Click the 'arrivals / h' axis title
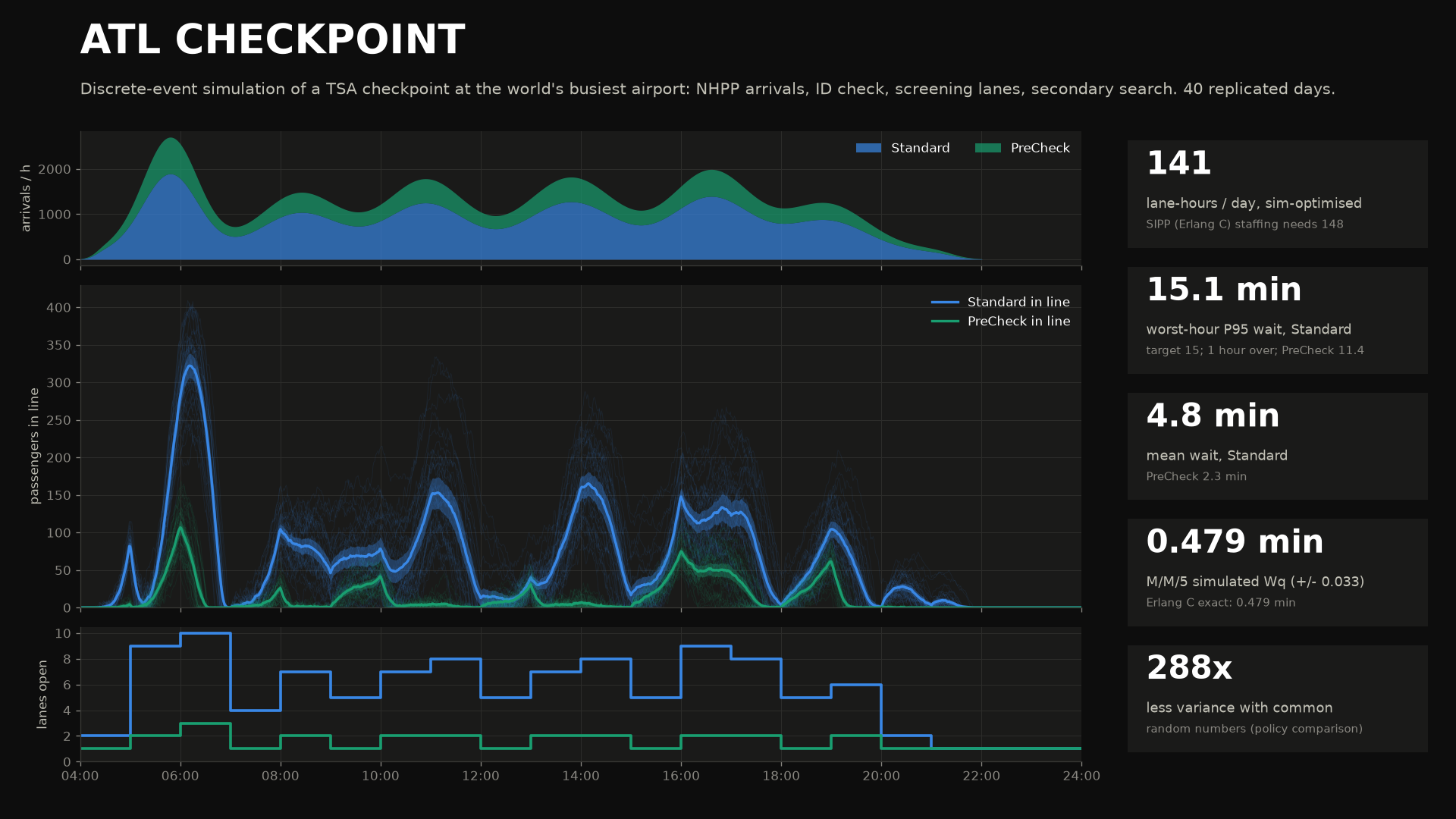Image resolution: width=1456 pixels, height=819 pixels. pos(26,198)
